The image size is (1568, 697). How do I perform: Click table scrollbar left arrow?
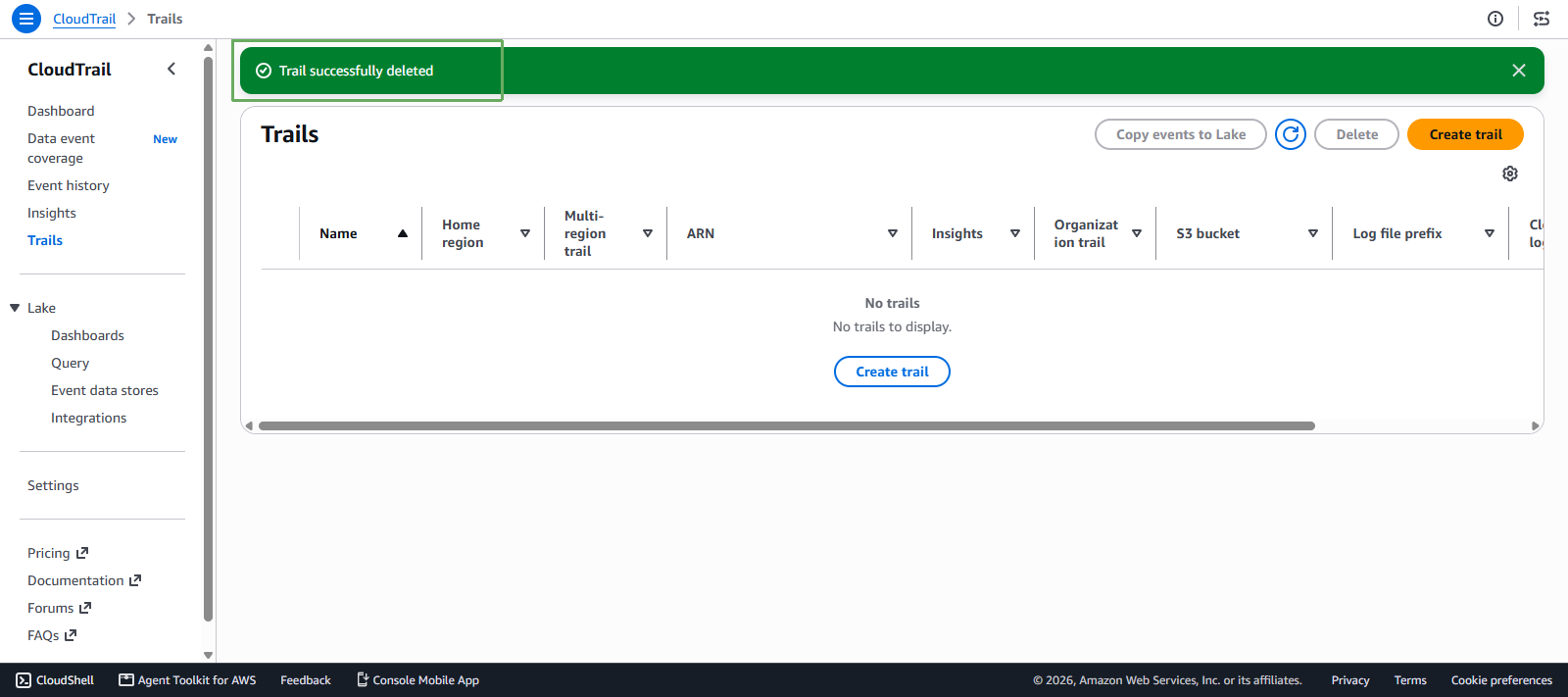click(x=249, y=425)
